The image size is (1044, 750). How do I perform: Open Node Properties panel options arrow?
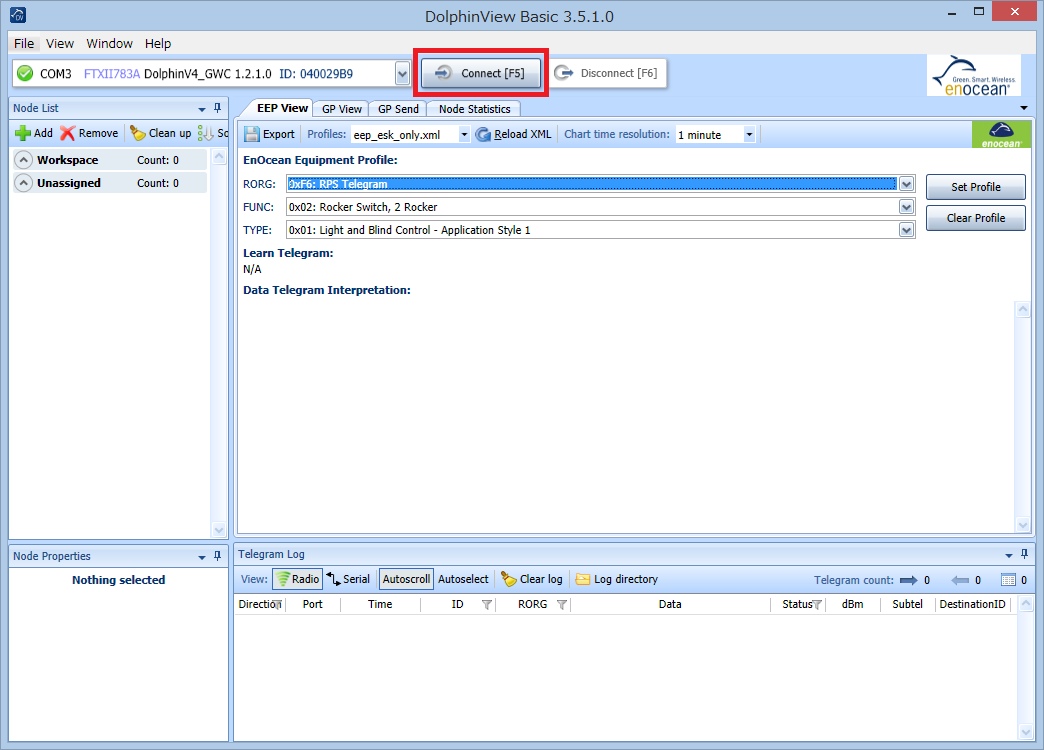point(202,557)
